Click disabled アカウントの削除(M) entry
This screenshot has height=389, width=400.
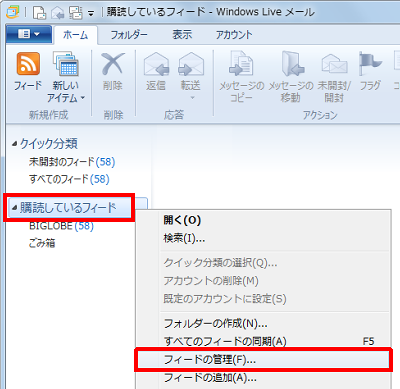pyautogui.click(x=263, y=281)
